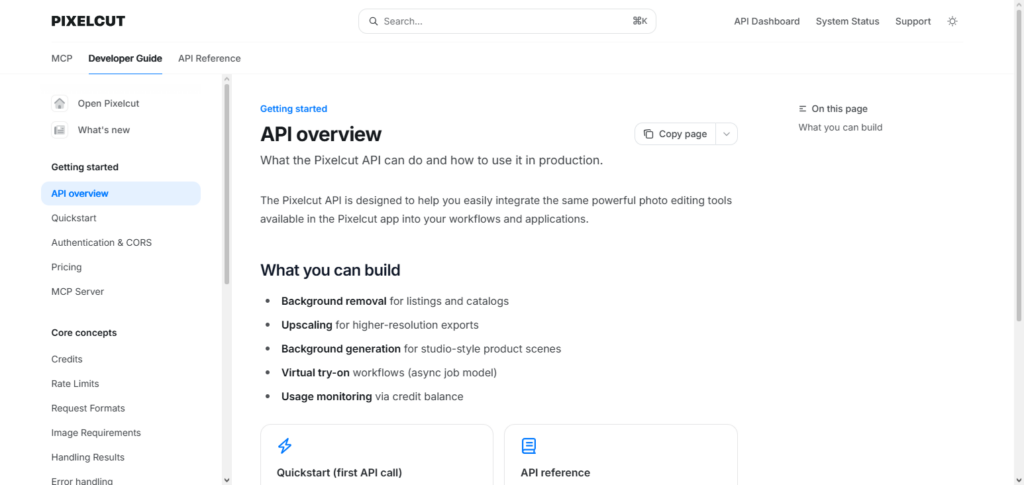This screenshot has width=1024, height=485.
Task: Click the sidebar scrollbar thumb
Action: 227,183
